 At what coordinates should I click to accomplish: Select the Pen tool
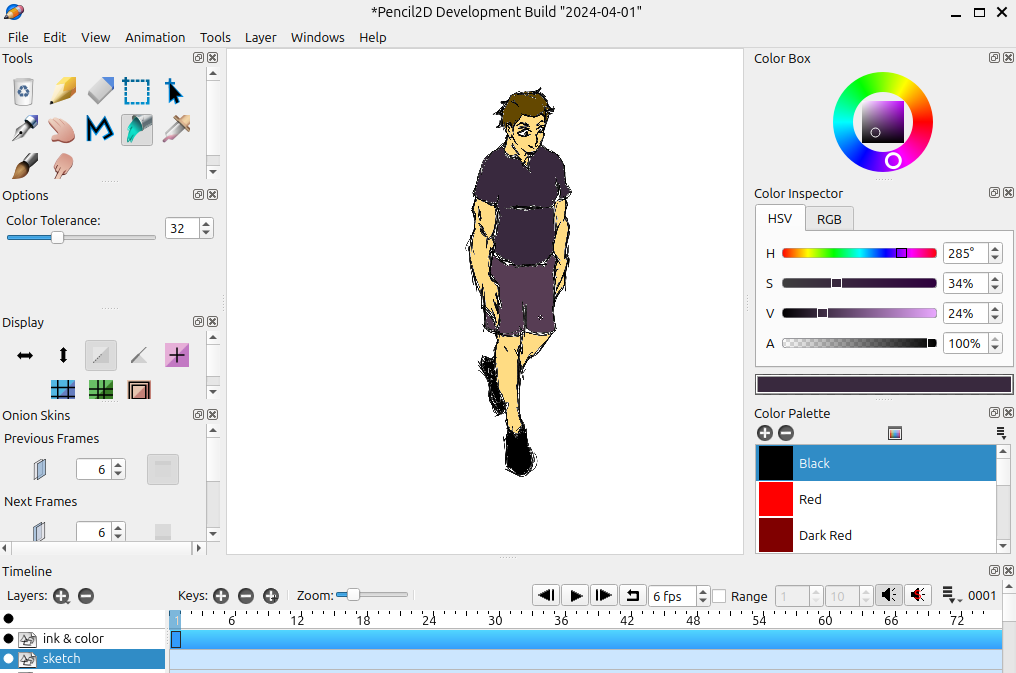(25, 129)
